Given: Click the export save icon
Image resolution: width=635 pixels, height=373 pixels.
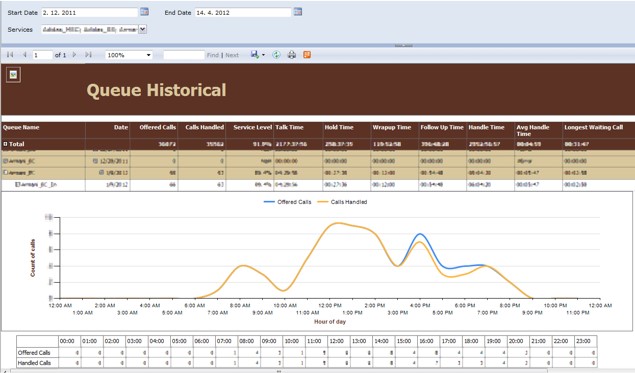Looking at the screenshot, I should click(x=255, y=55).
